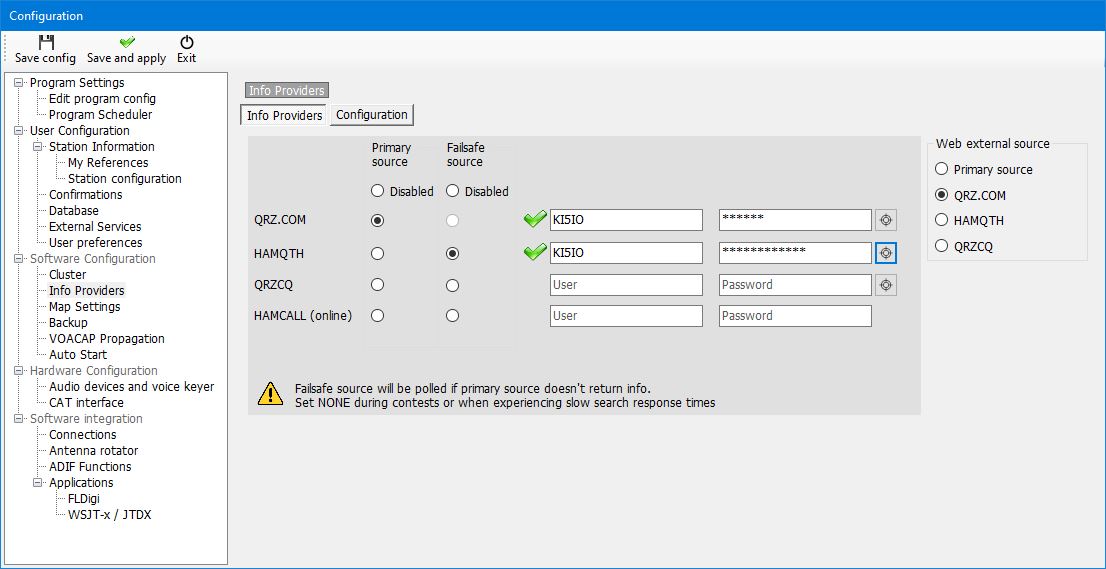The height and width of the screenshot is (569, 1106).
Task: Switch to the Configuration tab
Action: coord(372,115)
